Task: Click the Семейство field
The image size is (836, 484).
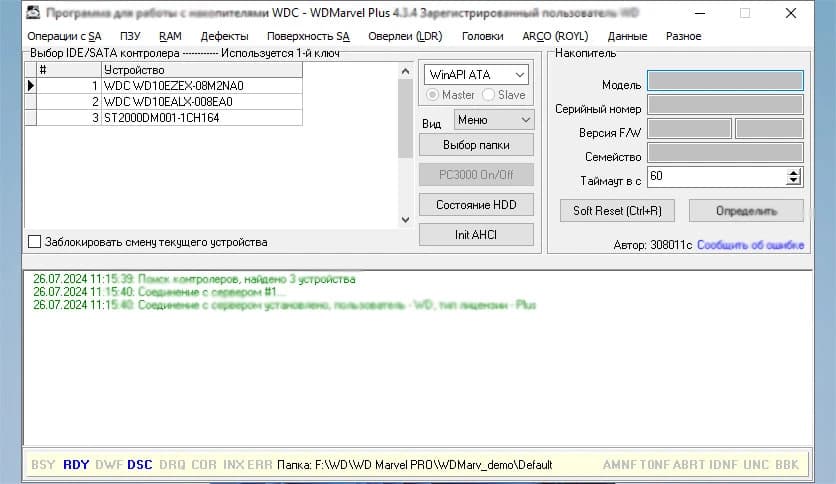Action: 725,152
